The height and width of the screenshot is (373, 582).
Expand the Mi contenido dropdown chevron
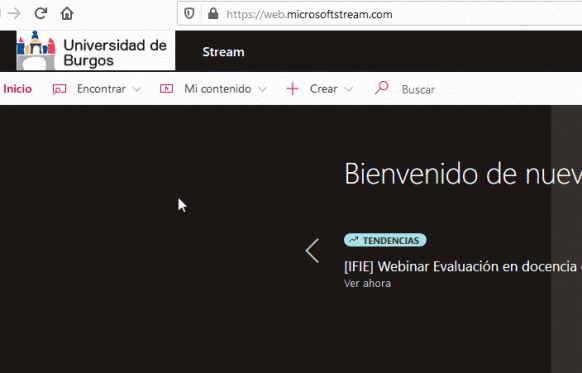point(262,89)
